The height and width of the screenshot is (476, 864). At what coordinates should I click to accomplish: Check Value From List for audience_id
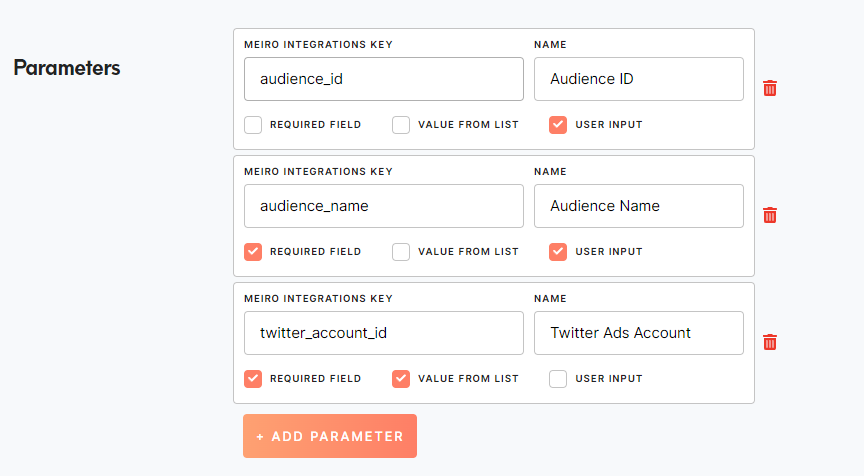401,125
